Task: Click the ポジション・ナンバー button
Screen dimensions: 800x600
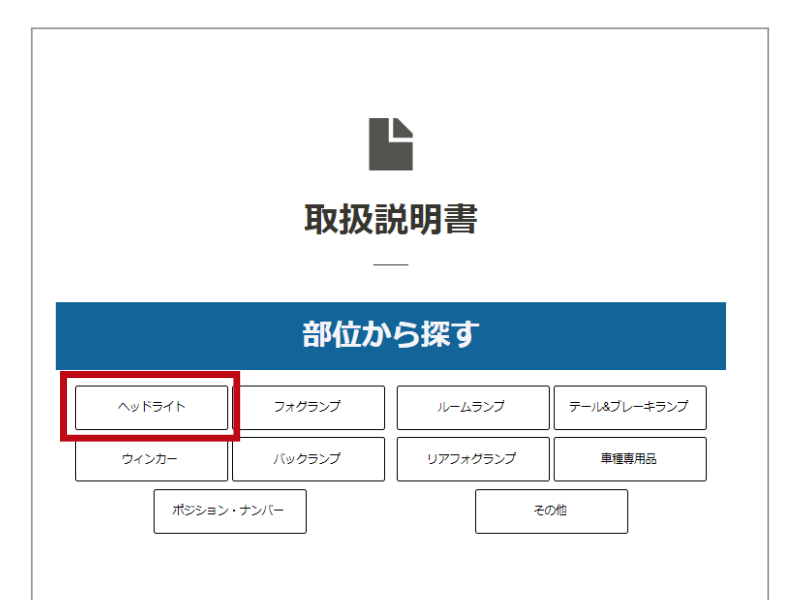Action: pos(230,511)
